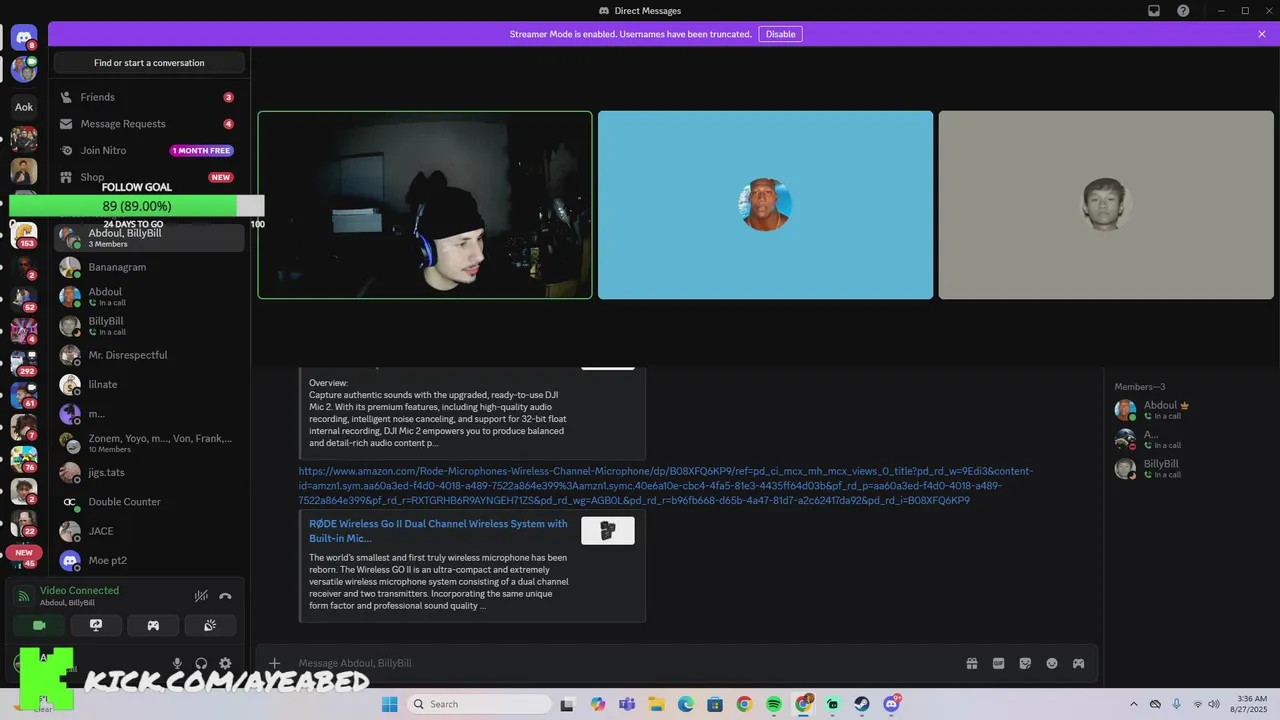The width and height of the screenshot is (1280, 720).
Task: Open Steam from the taskbar
Action: pyautogui.click(x=861, y=704)
